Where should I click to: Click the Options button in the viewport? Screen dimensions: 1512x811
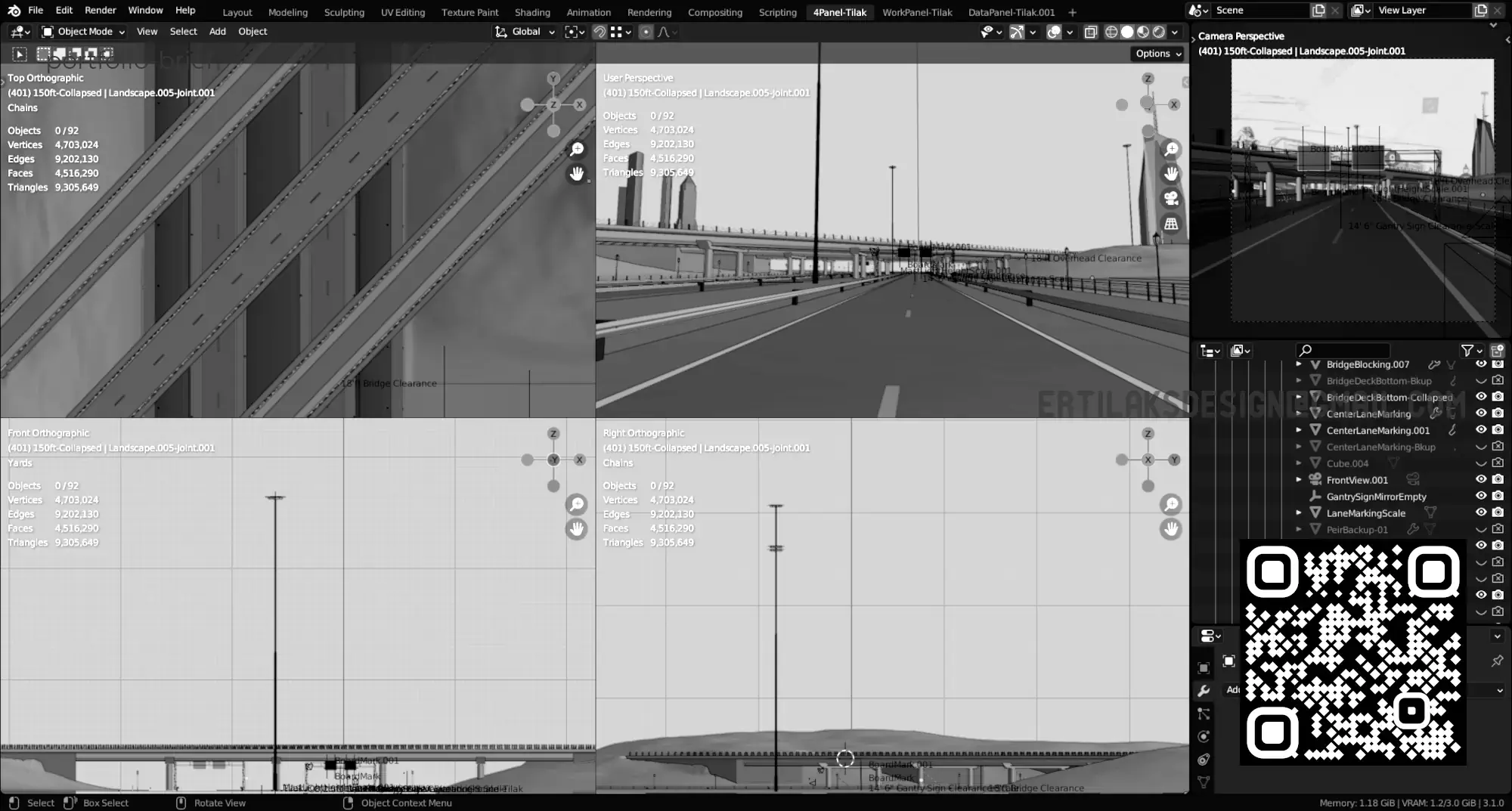click(1157, 54)
